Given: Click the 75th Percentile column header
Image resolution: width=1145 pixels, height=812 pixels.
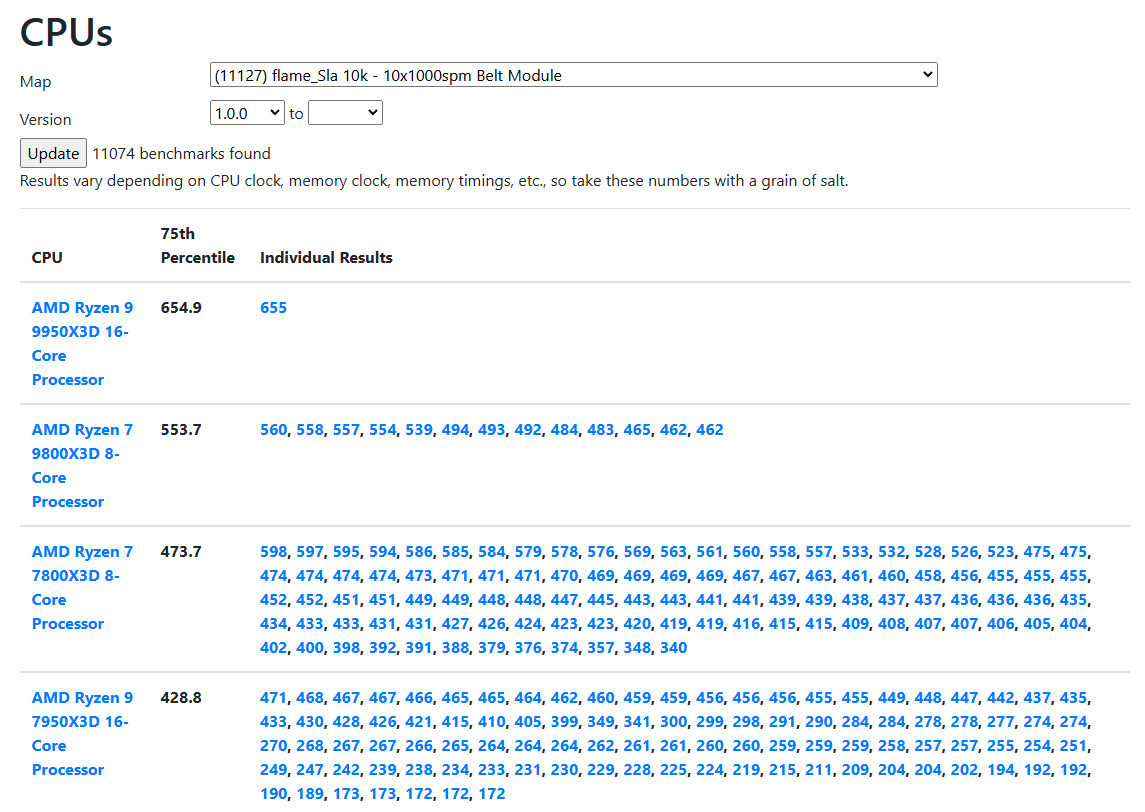Looking at the screenshot, I should click(198, 245).
